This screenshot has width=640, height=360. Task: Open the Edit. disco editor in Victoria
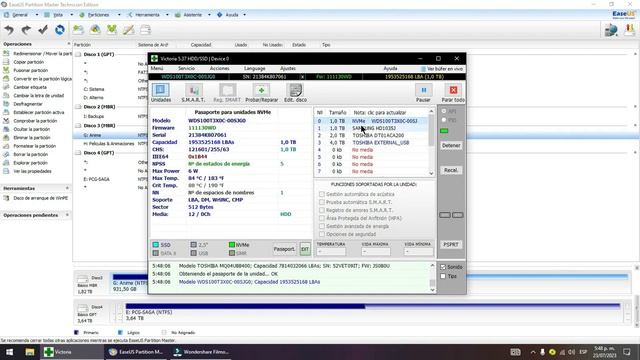[x=295, y=93]
